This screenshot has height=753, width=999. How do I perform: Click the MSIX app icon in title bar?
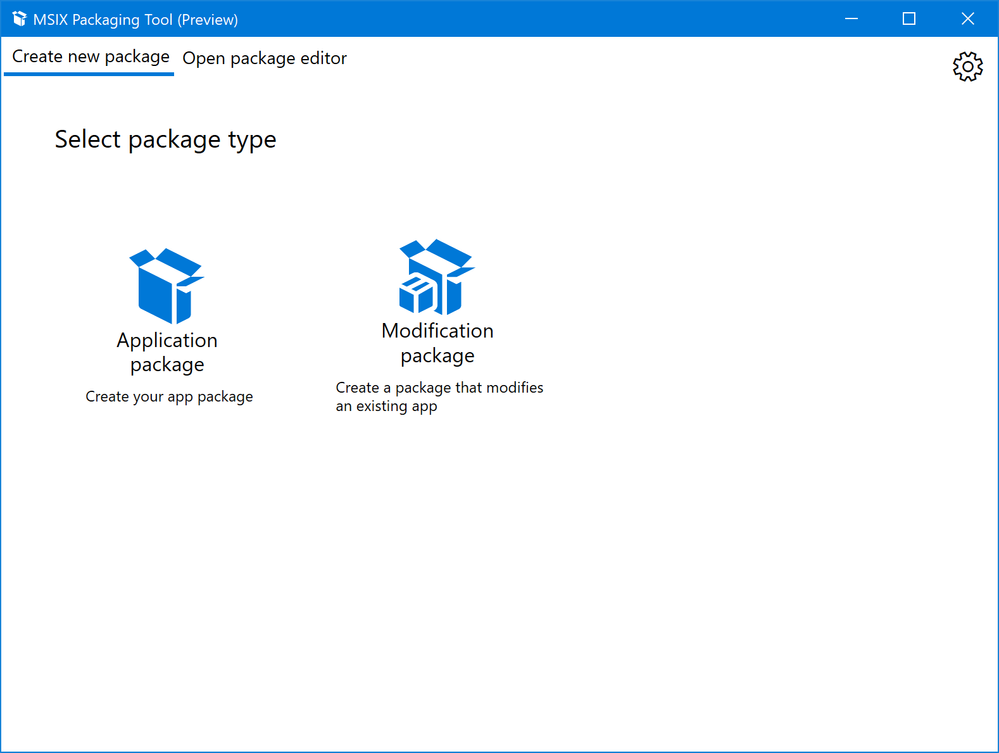[19, 19]
